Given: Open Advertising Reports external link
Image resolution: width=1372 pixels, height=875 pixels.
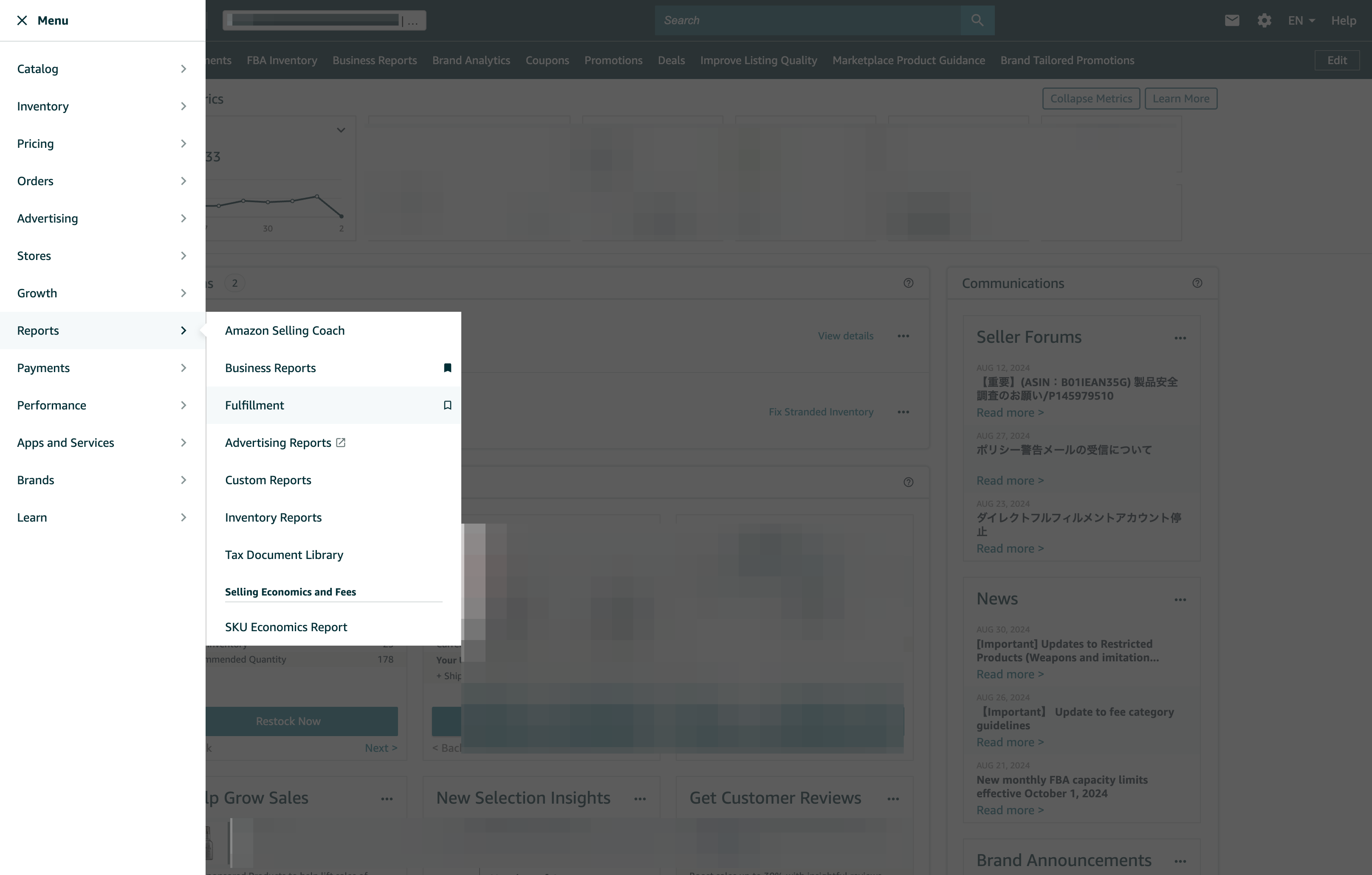Looking at the screenshot, I should [x=333, y=443].
